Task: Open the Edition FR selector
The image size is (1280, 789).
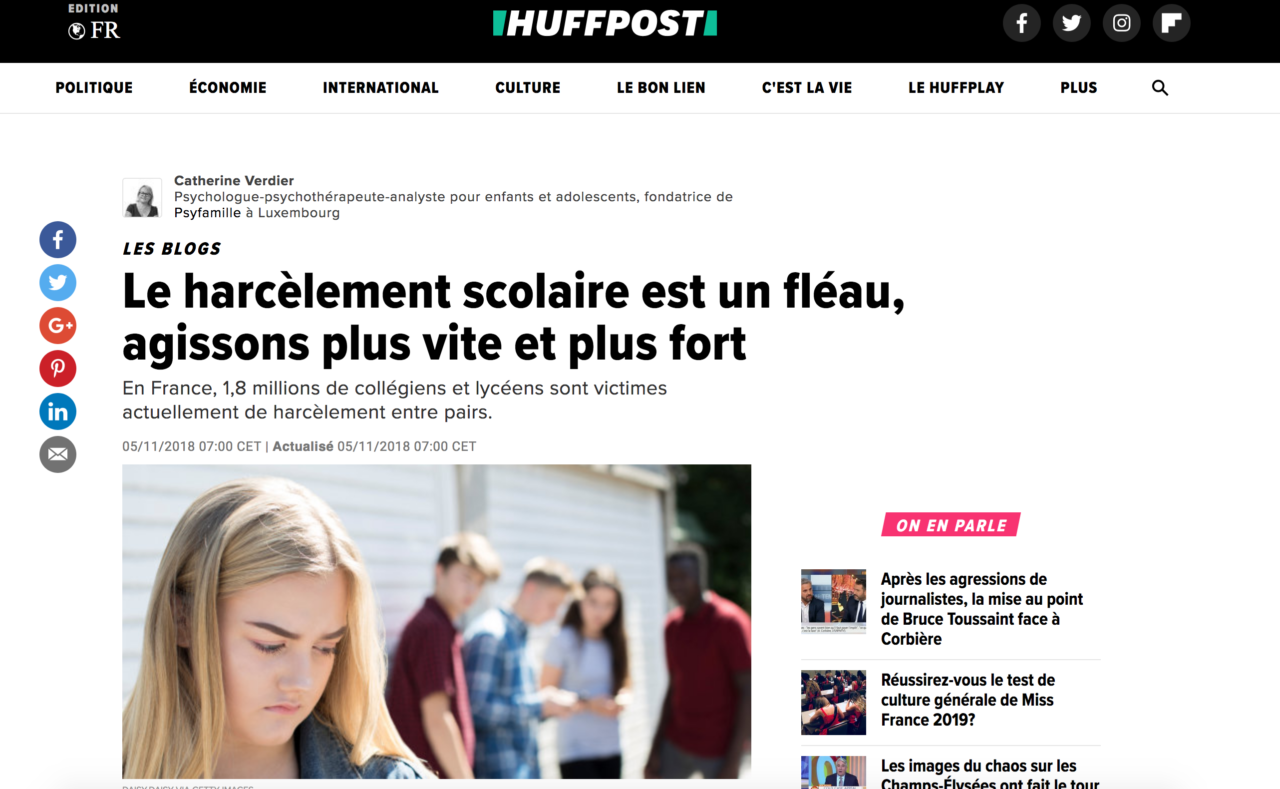Action: click(x=94, y=23)
